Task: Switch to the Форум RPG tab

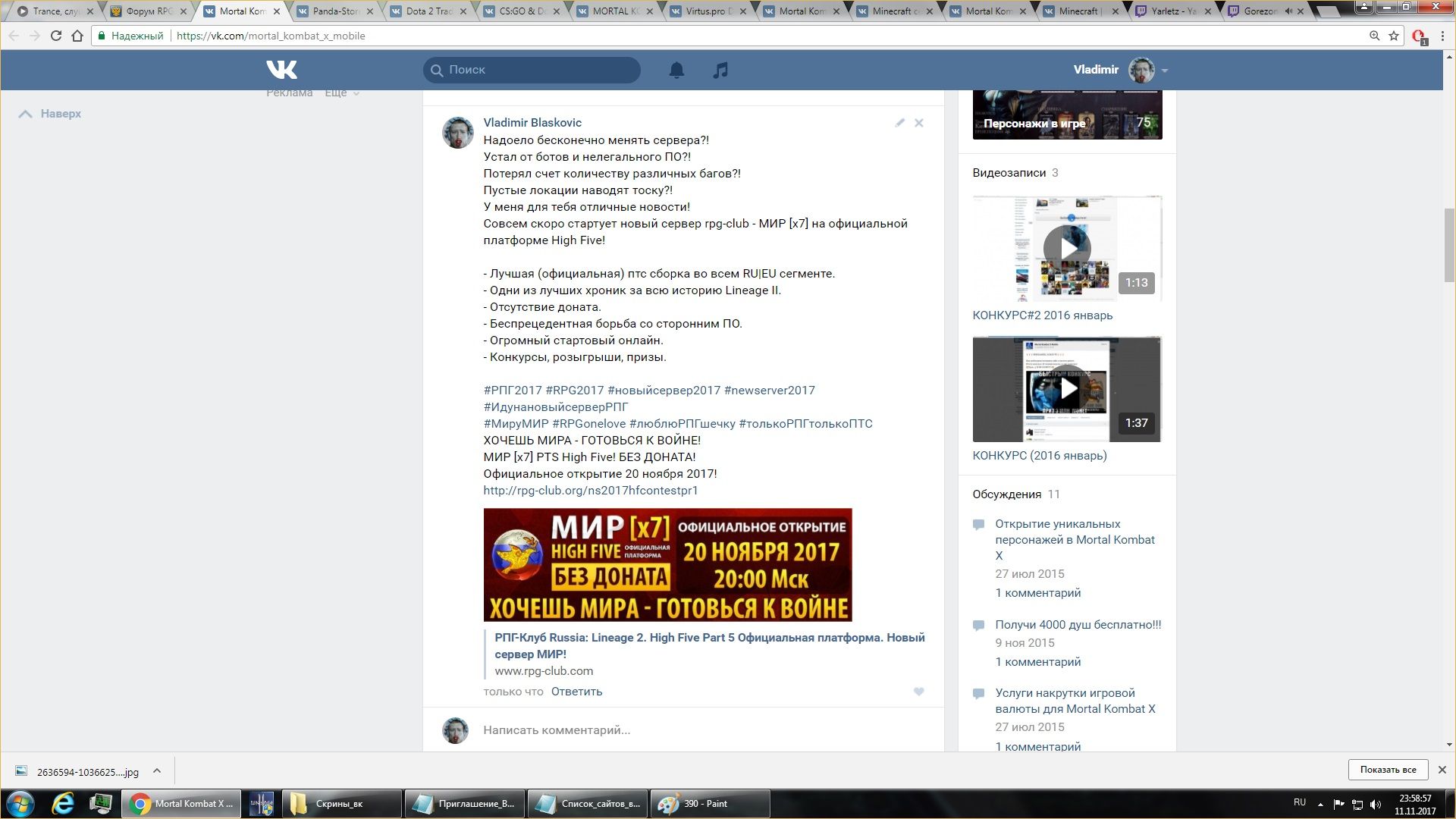Action: coord(147,11)
